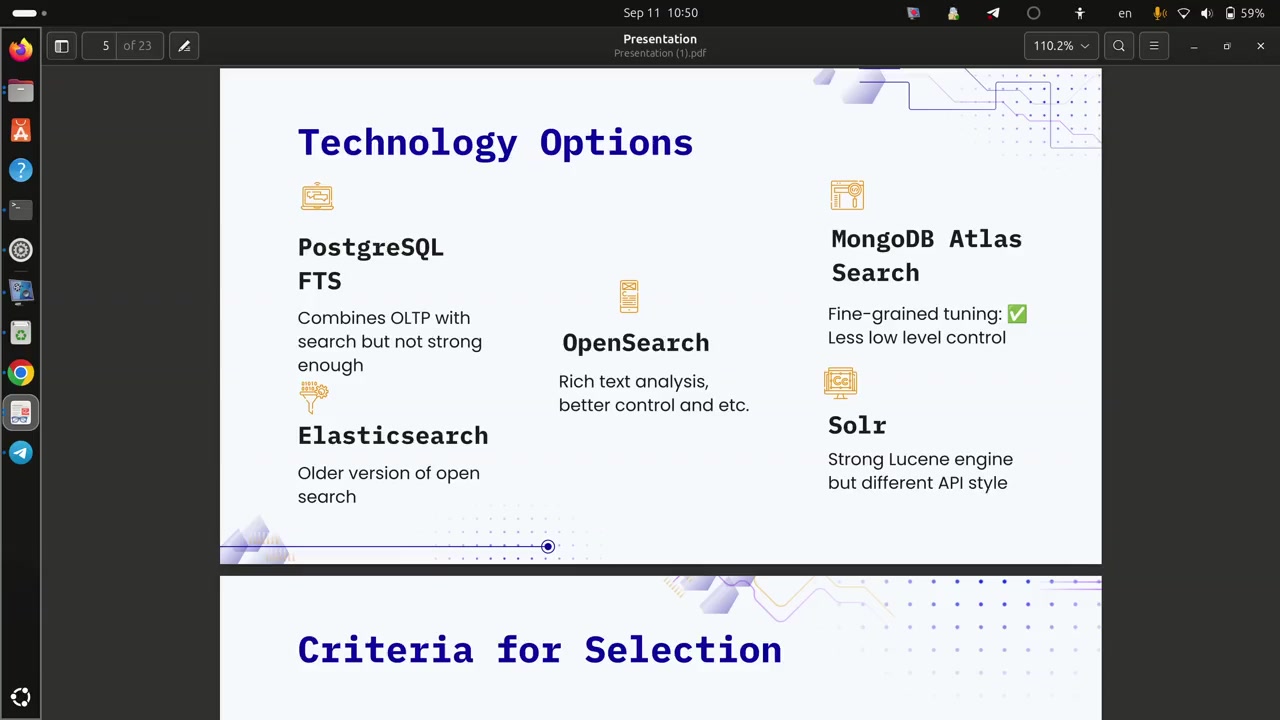Open the App Center in the dock
Screen dimensions: 1280x720
(21, 131)
